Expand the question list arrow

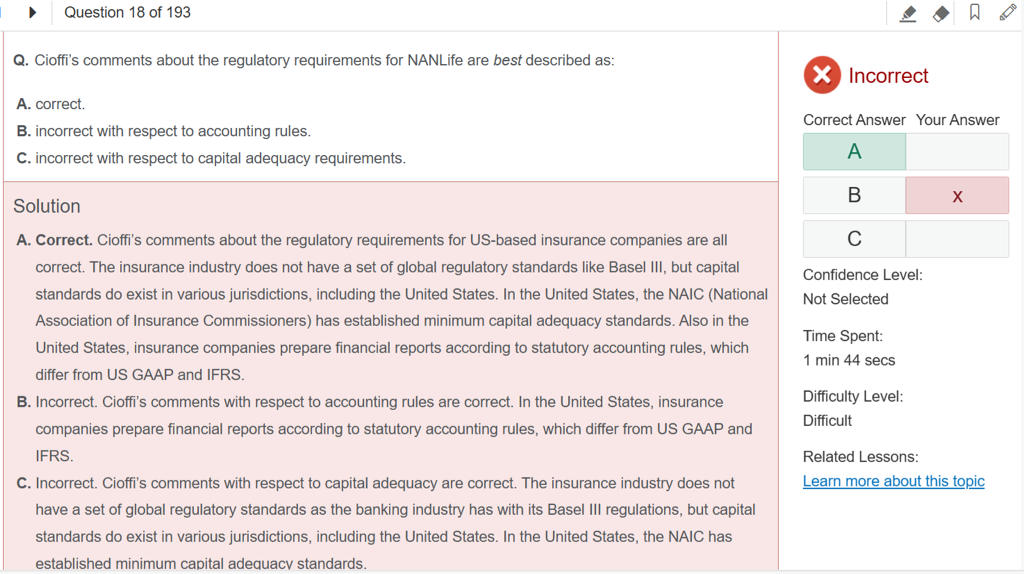coord(32,13)
